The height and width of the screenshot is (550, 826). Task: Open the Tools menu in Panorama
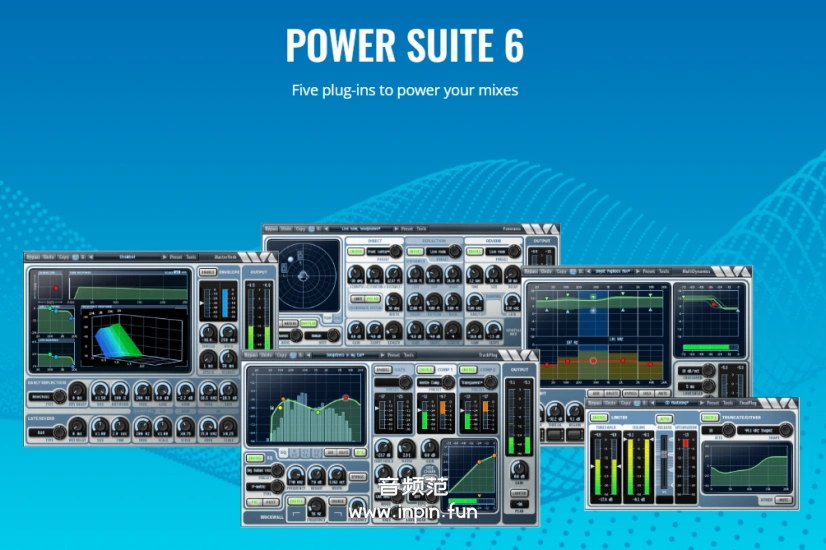tap(421, 229)
